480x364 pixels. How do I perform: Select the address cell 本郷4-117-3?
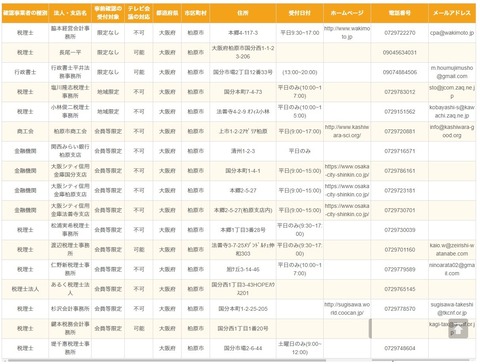243,33
